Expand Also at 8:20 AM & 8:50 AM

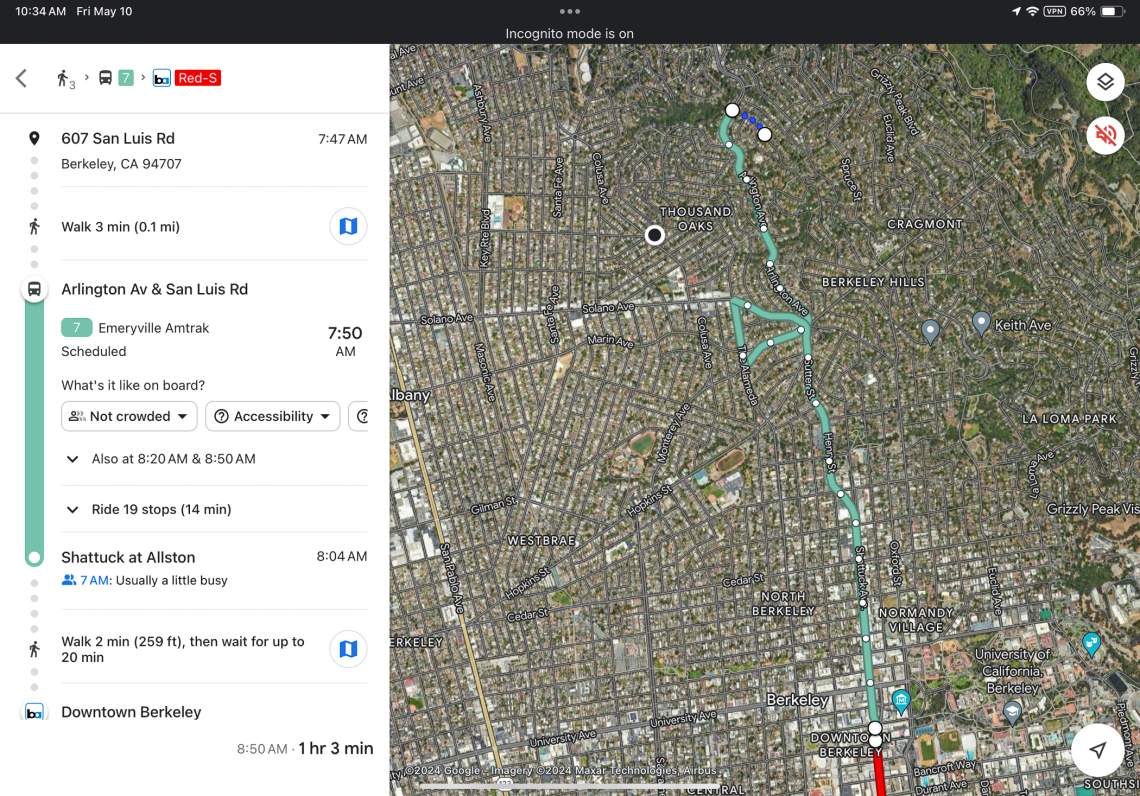[161, 459]
